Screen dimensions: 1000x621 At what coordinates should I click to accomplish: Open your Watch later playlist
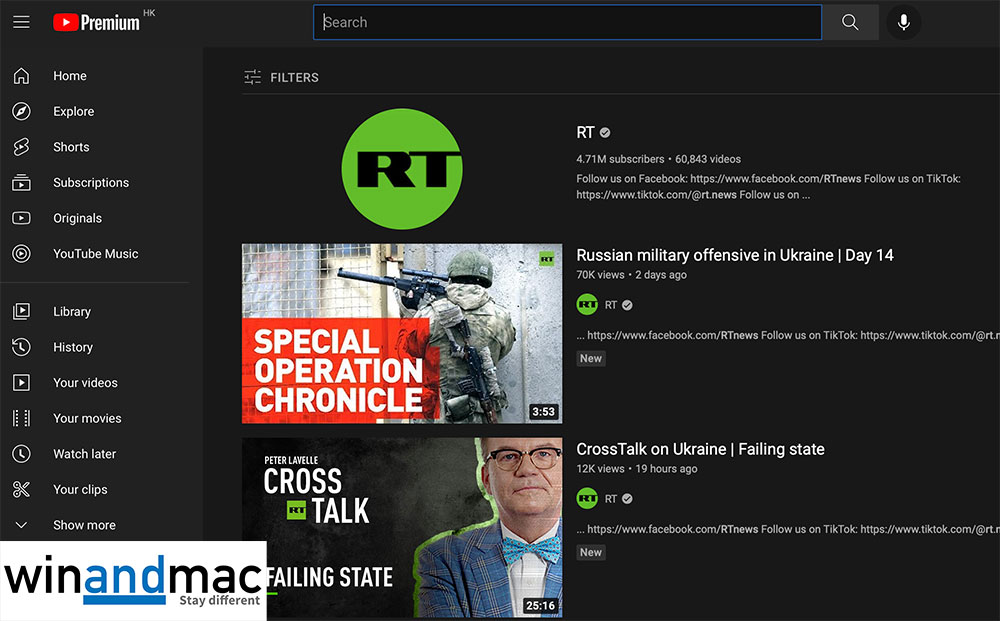coord(84,453)
